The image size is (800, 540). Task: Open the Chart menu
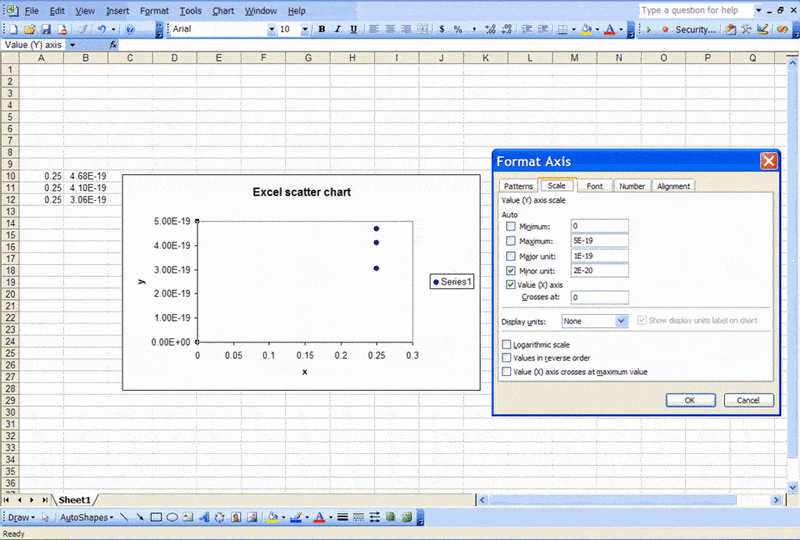pos(222,10)
